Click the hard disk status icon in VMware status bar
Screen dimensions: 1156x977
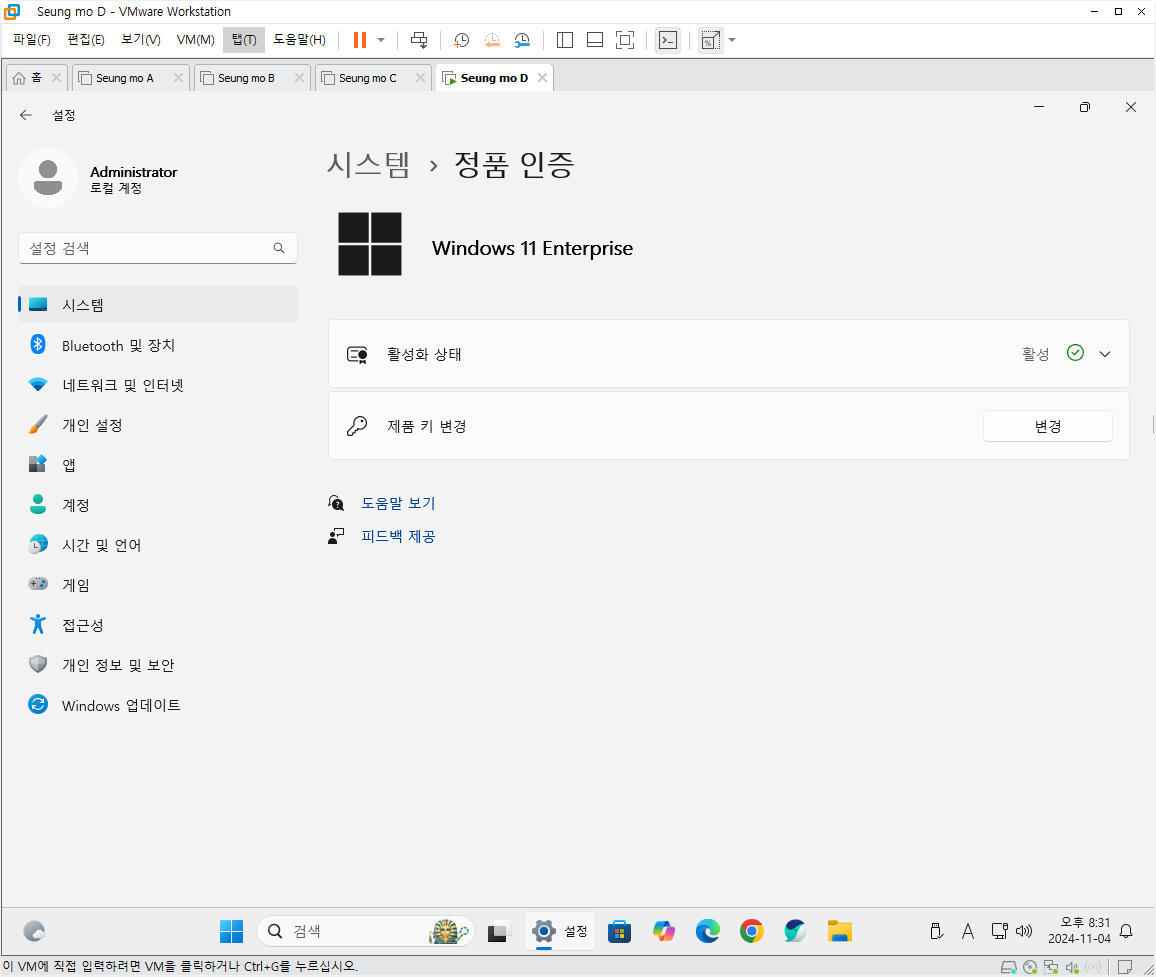click(1009, 967)
